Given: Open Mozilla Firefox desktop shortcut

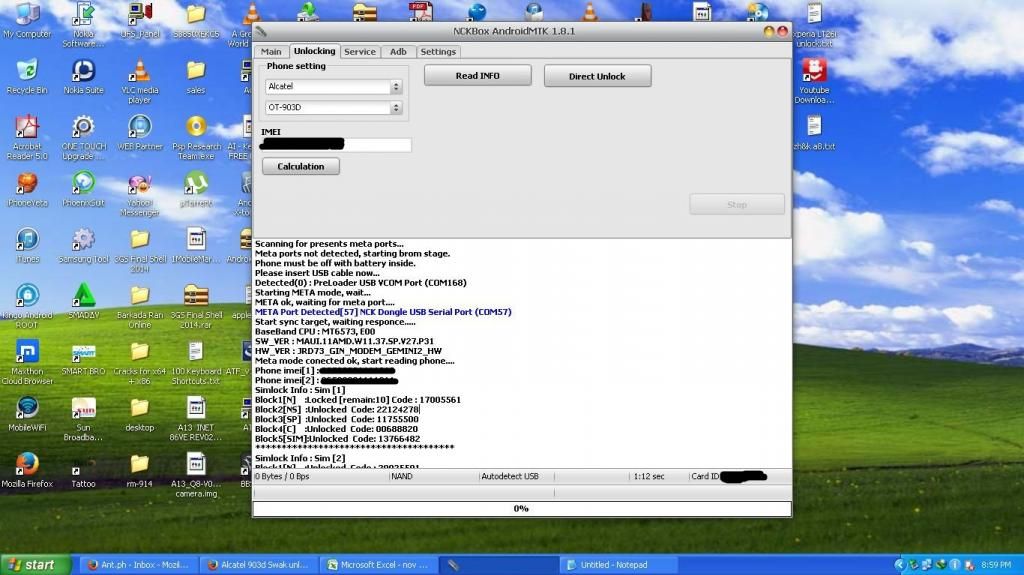Looking at the screenshot, I should tap(27, 465).
